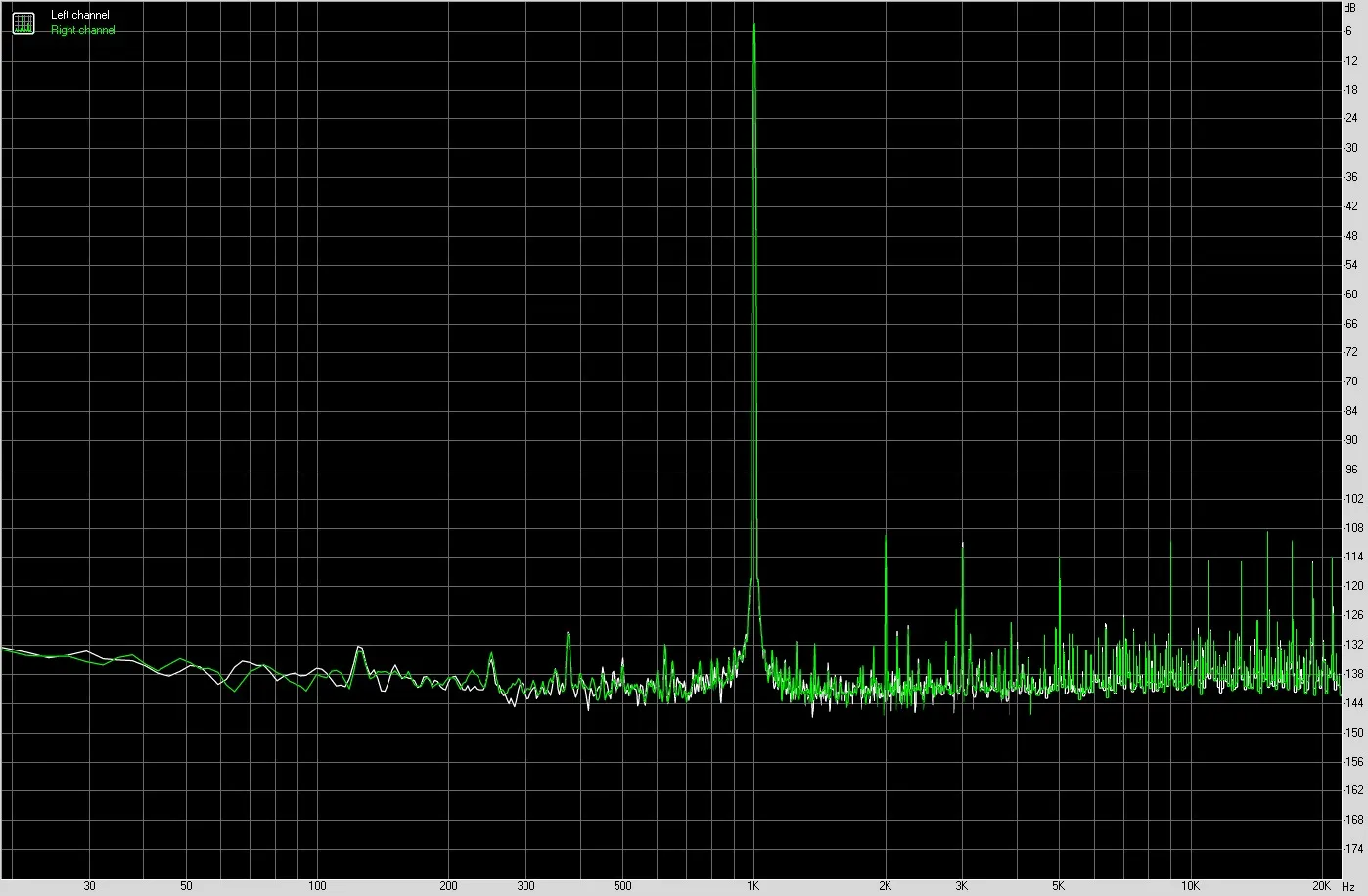Viewport: 1368px width, 896px height.
Task: Click the -72 dB axis value
Action: pyautogui.click(x=1350, y=352)
